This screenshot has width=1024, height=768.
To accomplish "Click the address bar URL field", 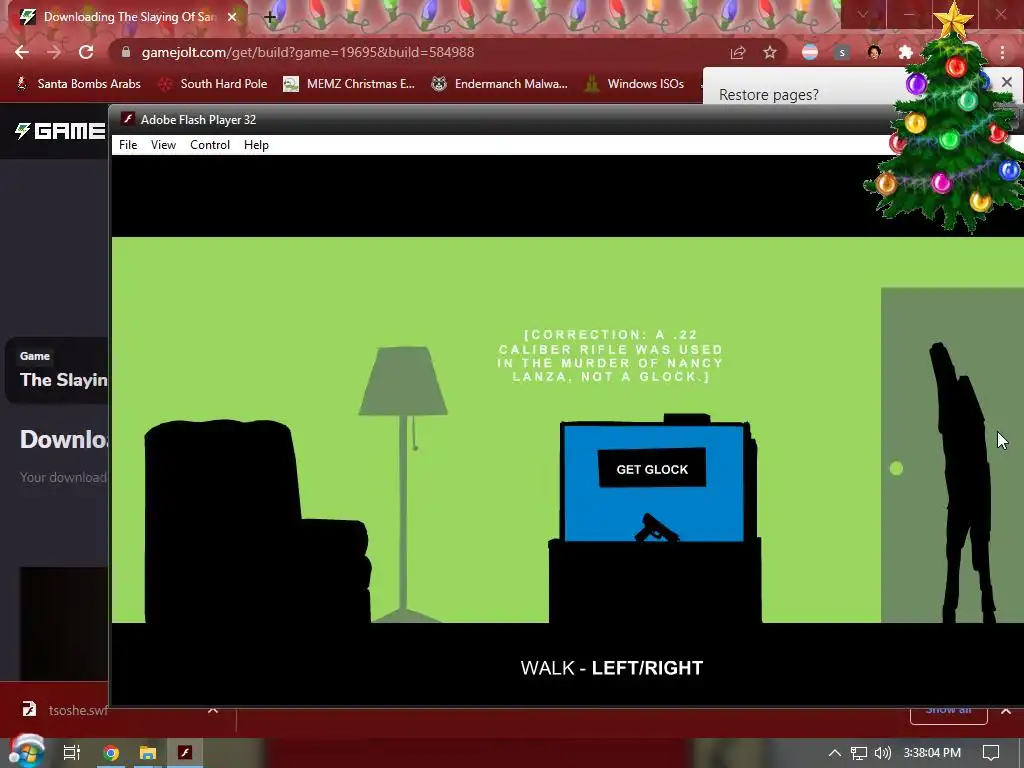I will click(418, 52).
